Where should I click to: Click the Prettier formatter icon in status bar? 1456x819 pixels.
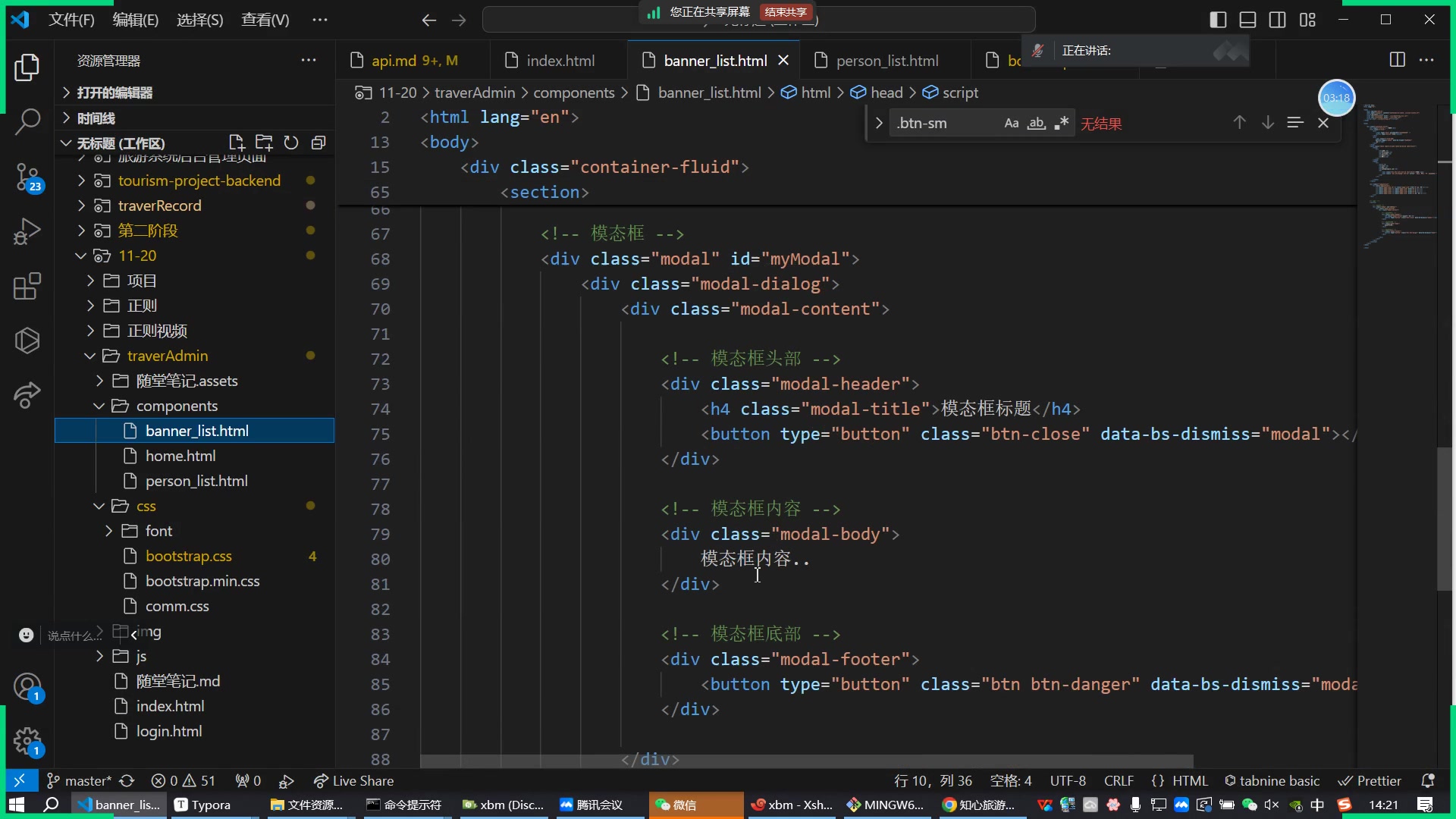1371,780
